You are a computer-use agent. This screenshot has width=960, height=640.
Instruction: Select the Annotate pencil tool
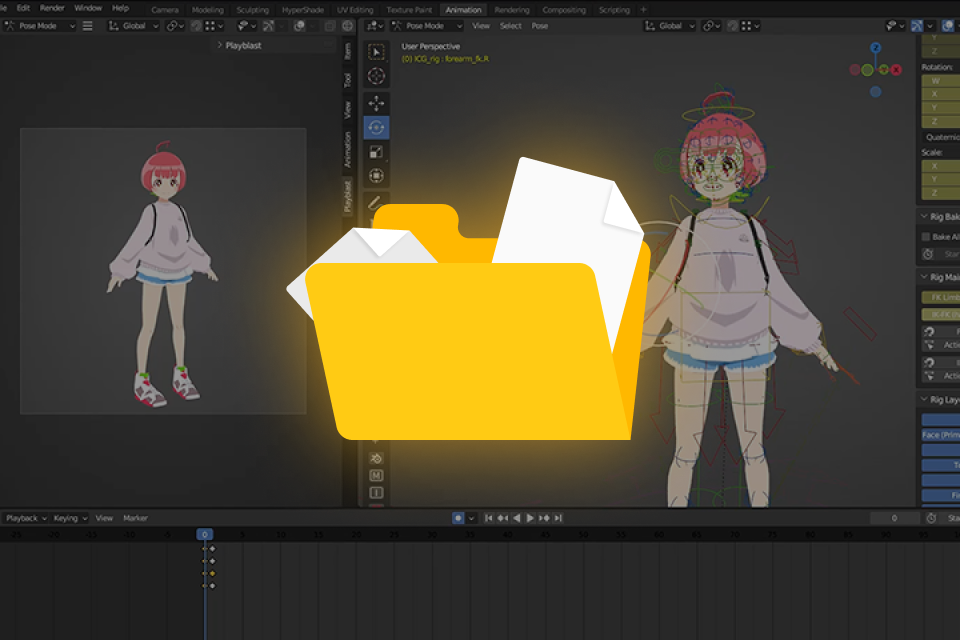pos(374,203)
